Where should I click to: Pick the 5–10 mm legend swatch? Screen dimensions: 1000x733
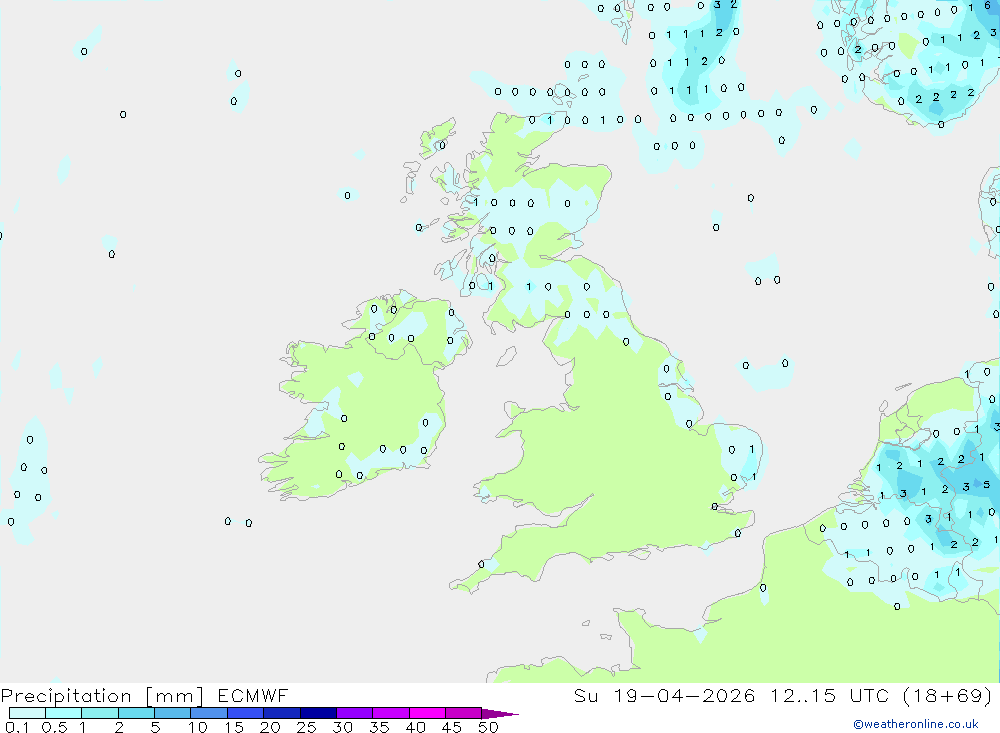[x=173, y=713]
